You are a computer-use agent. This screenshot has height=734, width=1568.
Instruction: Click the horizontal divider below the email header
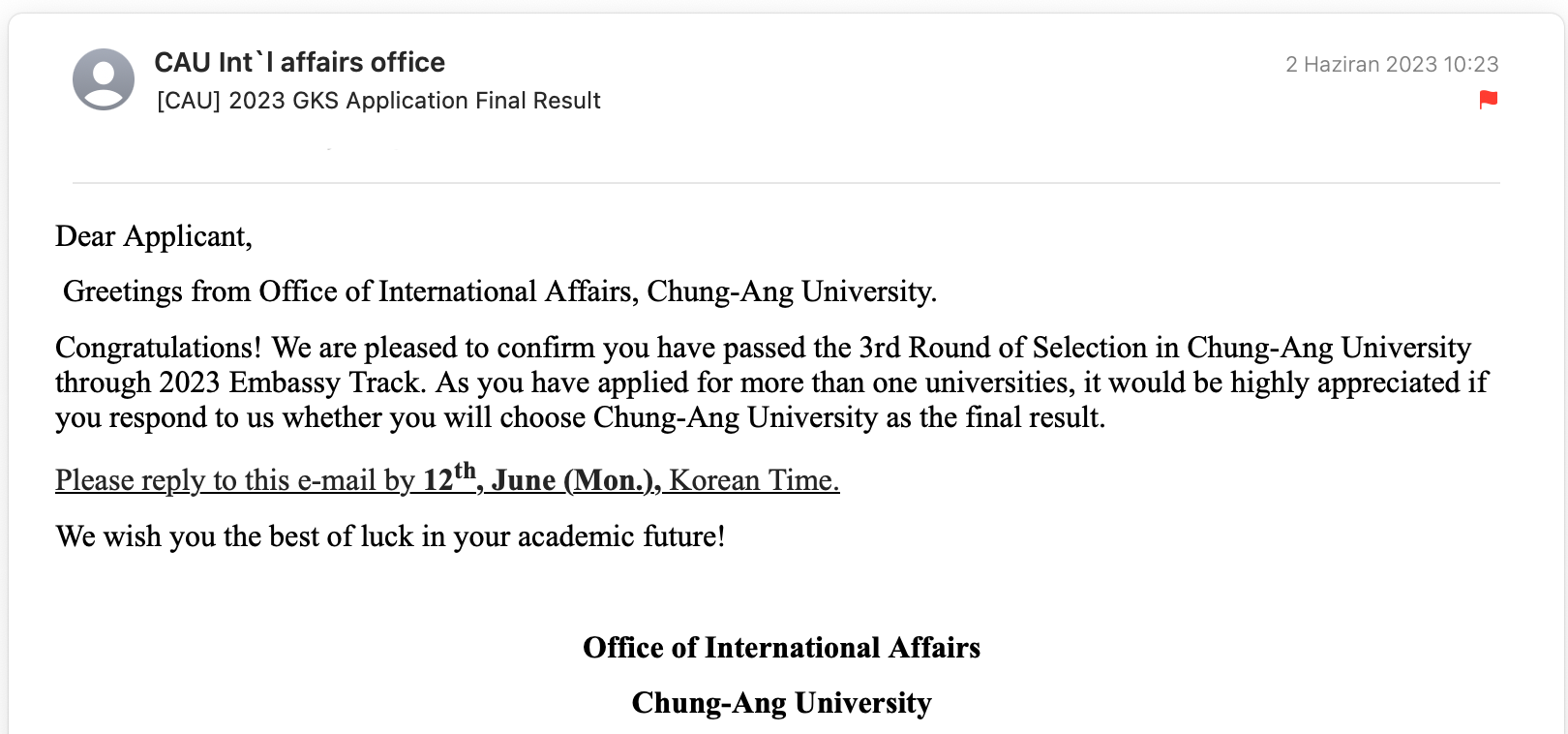pyautogui.click(x=786, y=183)
